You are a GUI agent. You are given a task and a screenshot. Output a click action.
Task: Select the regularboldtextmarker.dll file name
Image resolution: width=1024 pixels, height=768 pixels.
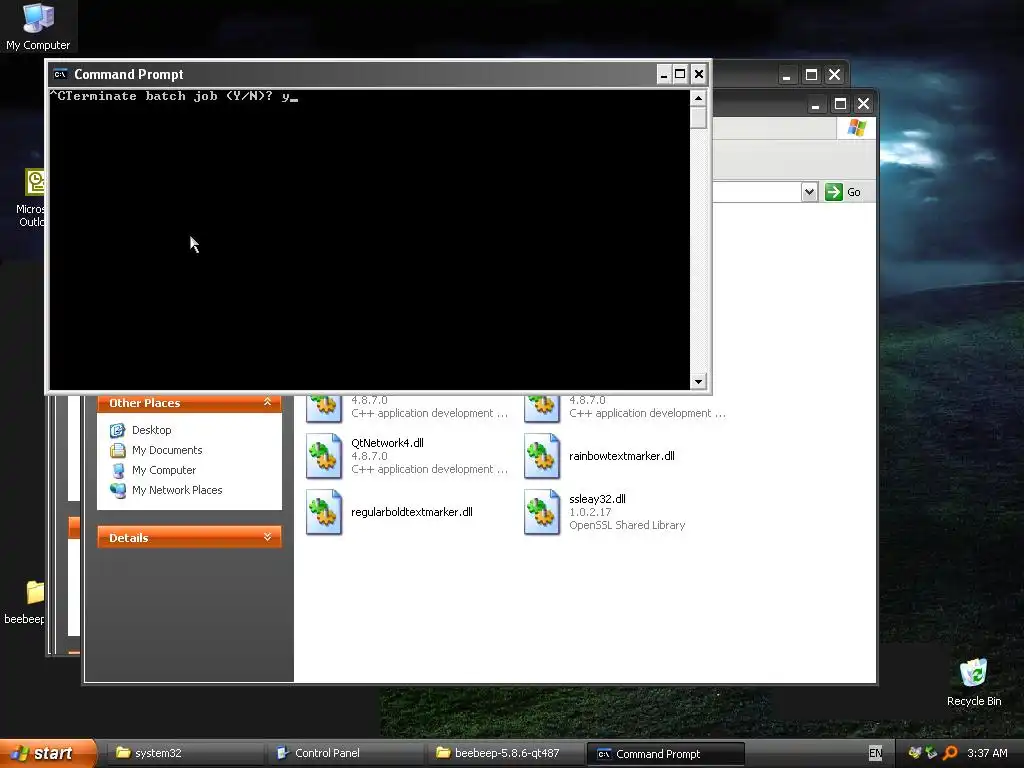point(411,512)
